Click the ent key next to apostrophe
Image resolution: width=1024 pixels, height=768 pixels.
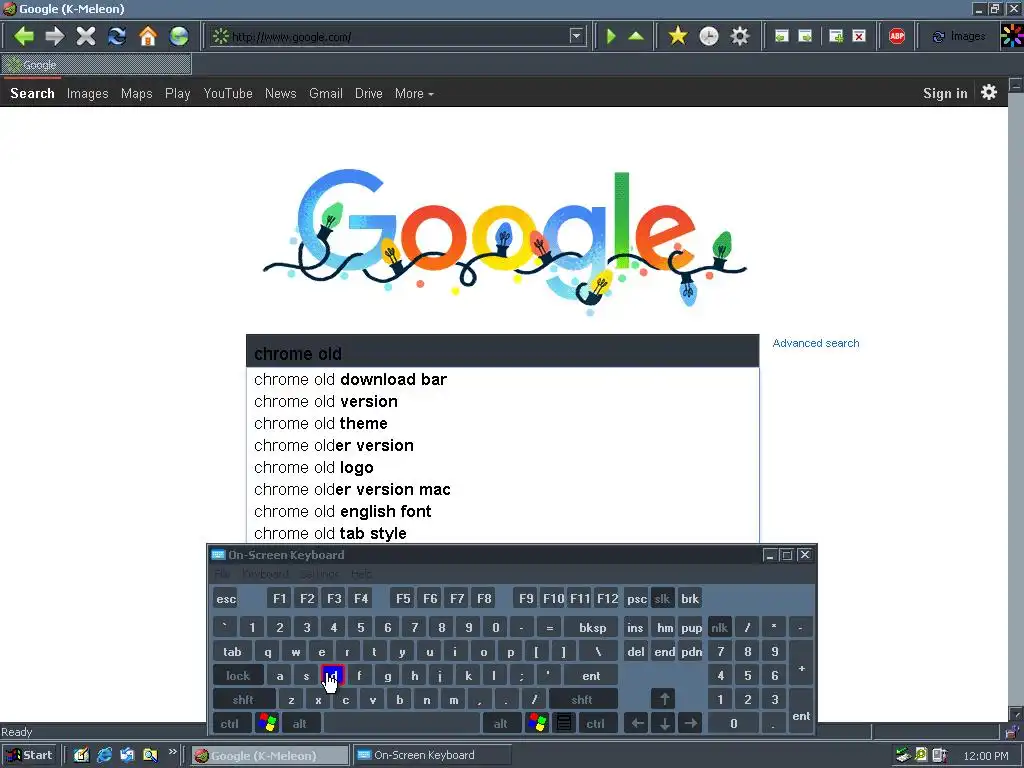592,676
